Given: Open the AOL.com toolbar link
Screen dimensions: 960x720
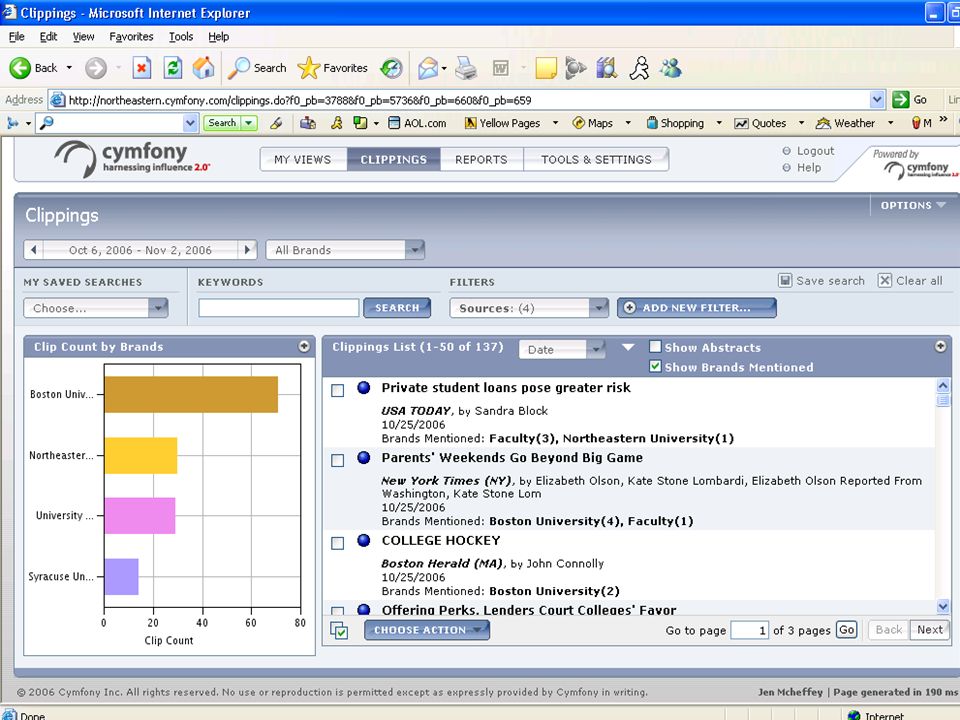Looking at the screenshot, I should pyautogui.click(x=418, y=123).
